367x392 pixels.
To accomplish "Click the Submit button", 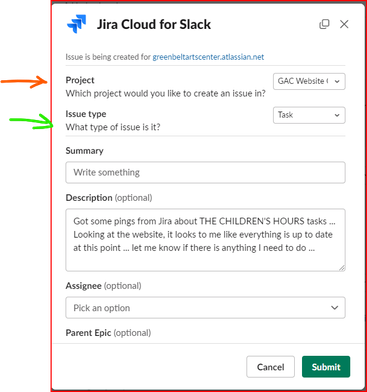I will (326, 367).
